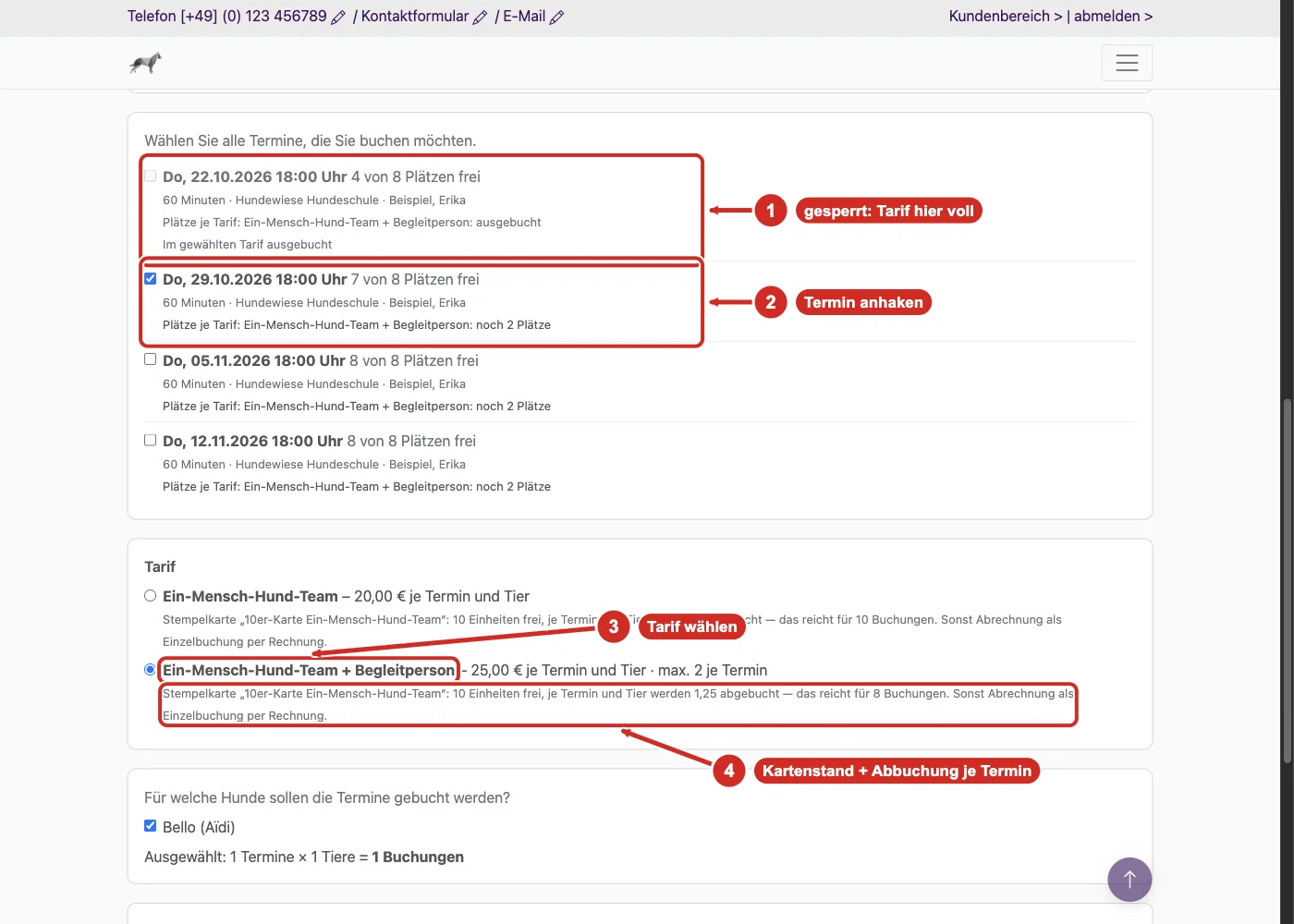Click the date label Do, 12.11.2026 18:00 Uhr
This screenshot has height=924, width=1294.
(x=252, y=441)
